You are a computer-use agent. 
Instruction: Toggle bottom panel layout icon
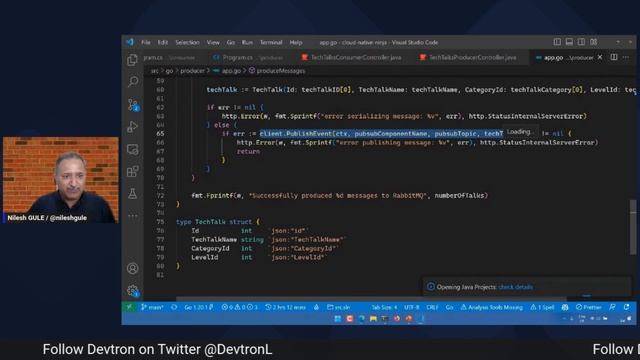tap(569, 42)
